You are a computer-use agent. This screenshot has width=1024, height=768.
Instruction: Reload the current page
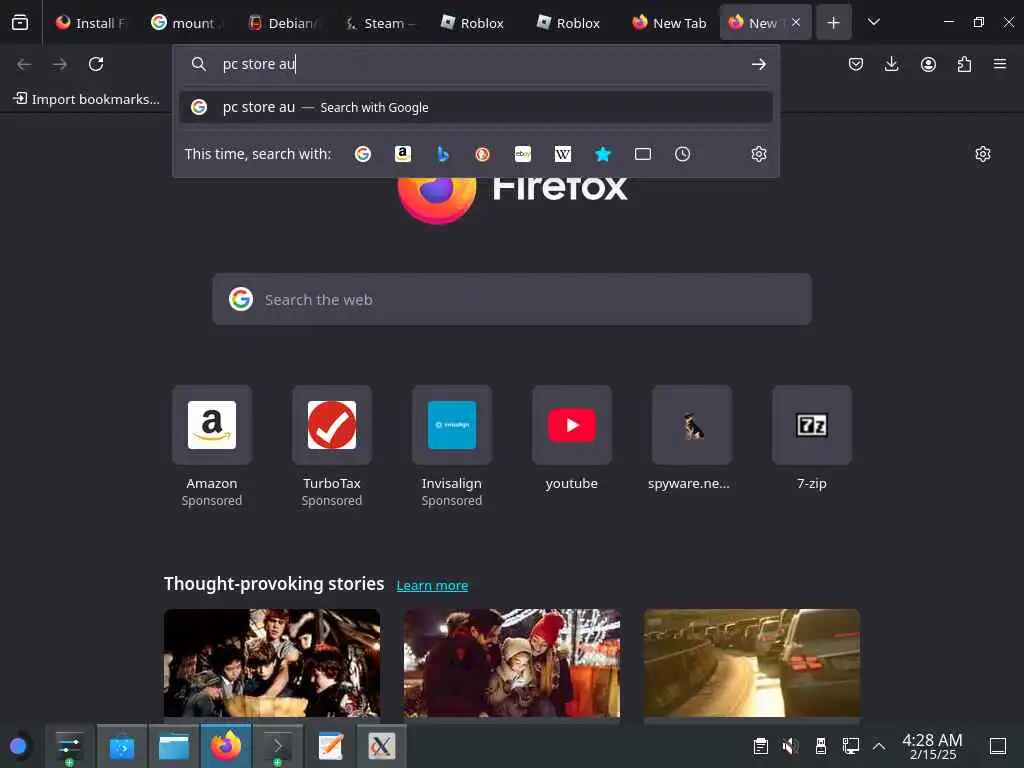[96, 64]
